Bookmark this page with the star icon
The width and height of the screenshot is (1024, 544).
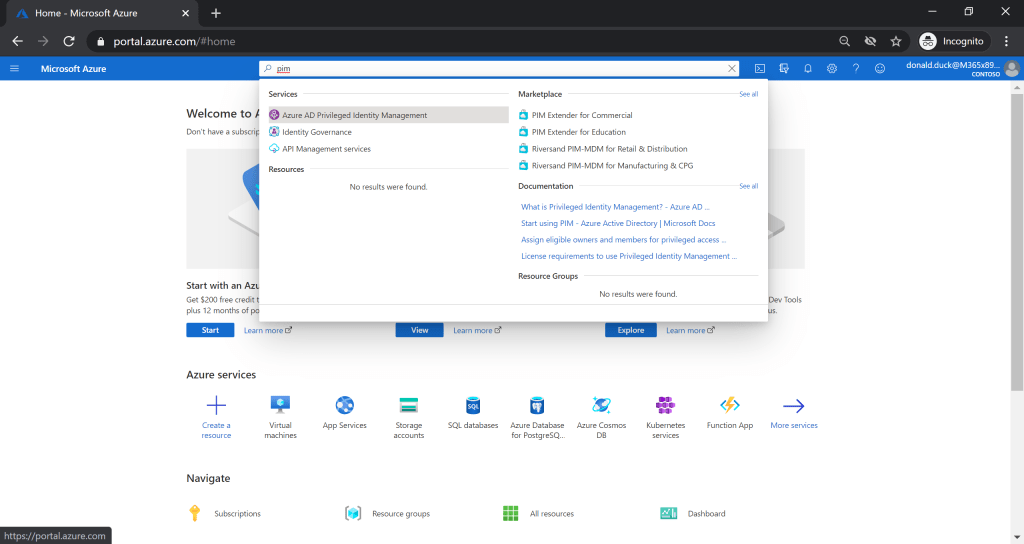(x=896, y=41)
